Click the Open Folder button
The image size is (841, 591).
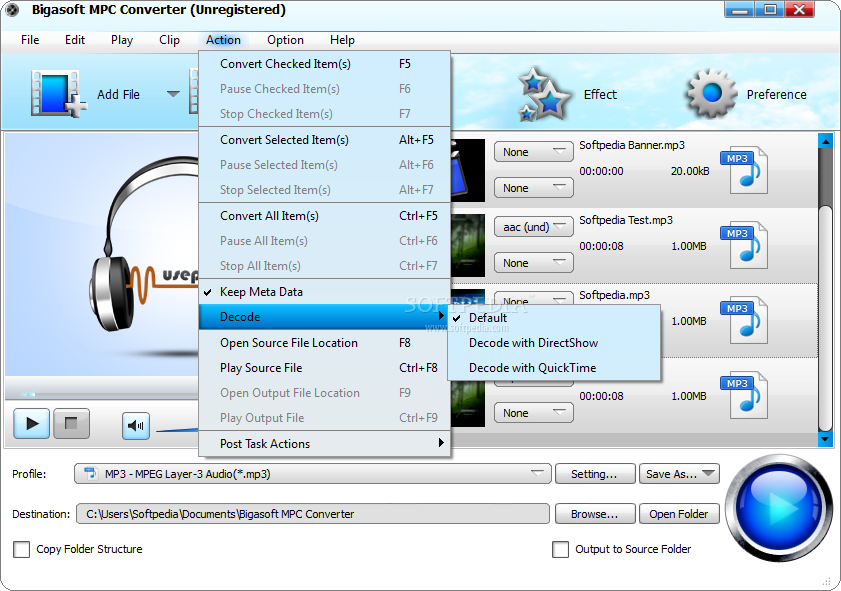[x=678, y=514]
